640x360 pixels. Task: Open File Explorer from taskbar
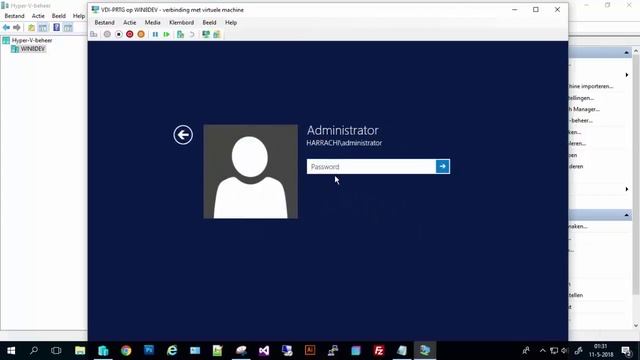(80, 351)
